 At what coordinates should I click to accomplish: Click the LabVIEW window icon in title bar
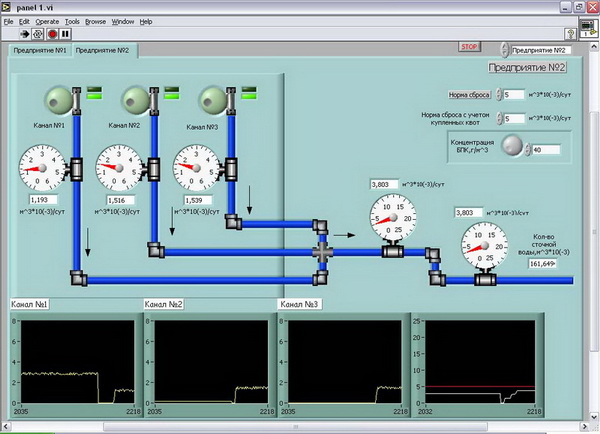pos(7,7)
